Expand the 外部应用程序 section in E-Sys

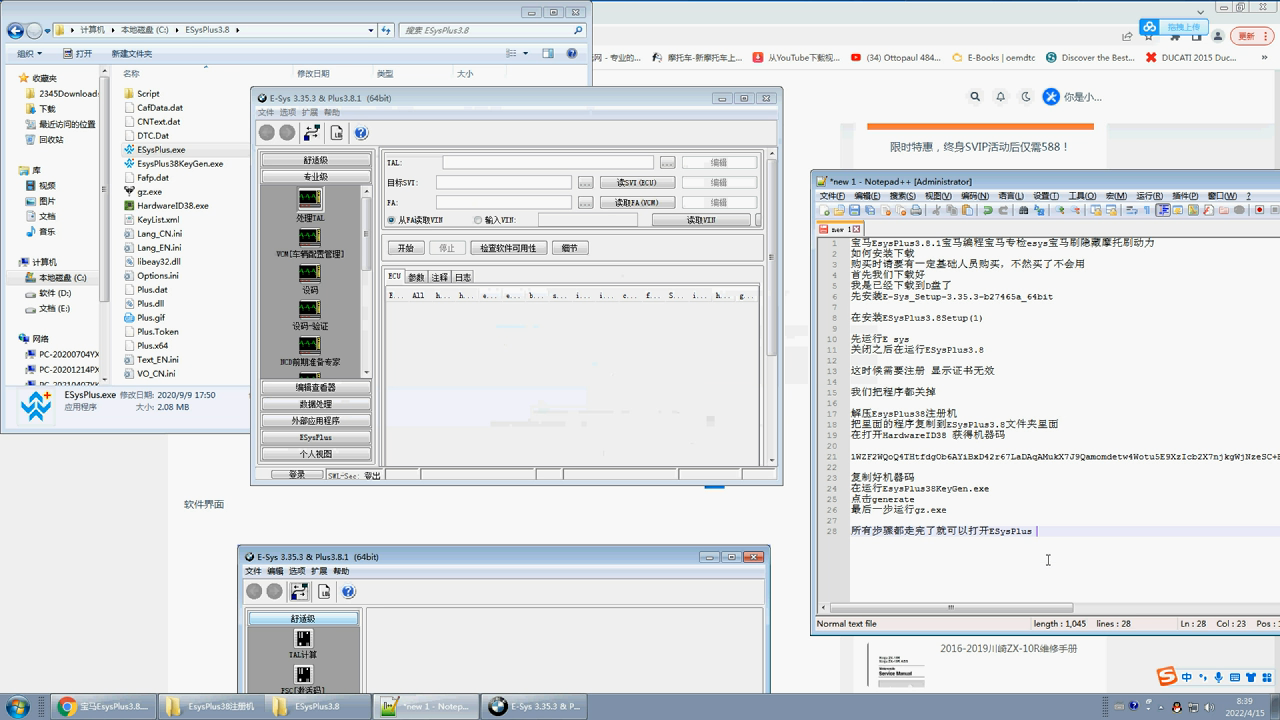click(316, 421)
